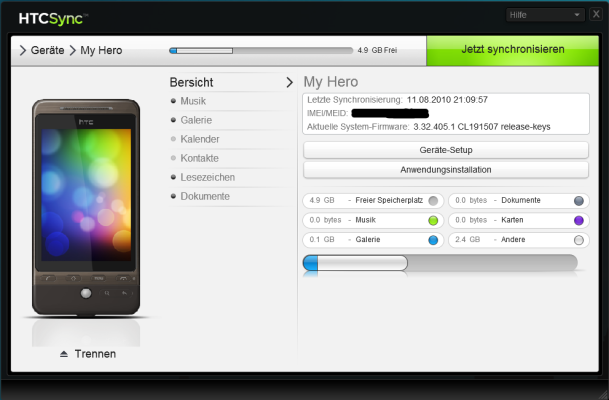This screenshot has height=400, width=609.
Task: Click the chevron before My Hero in breadcrumb
Action: coord(72,50)
